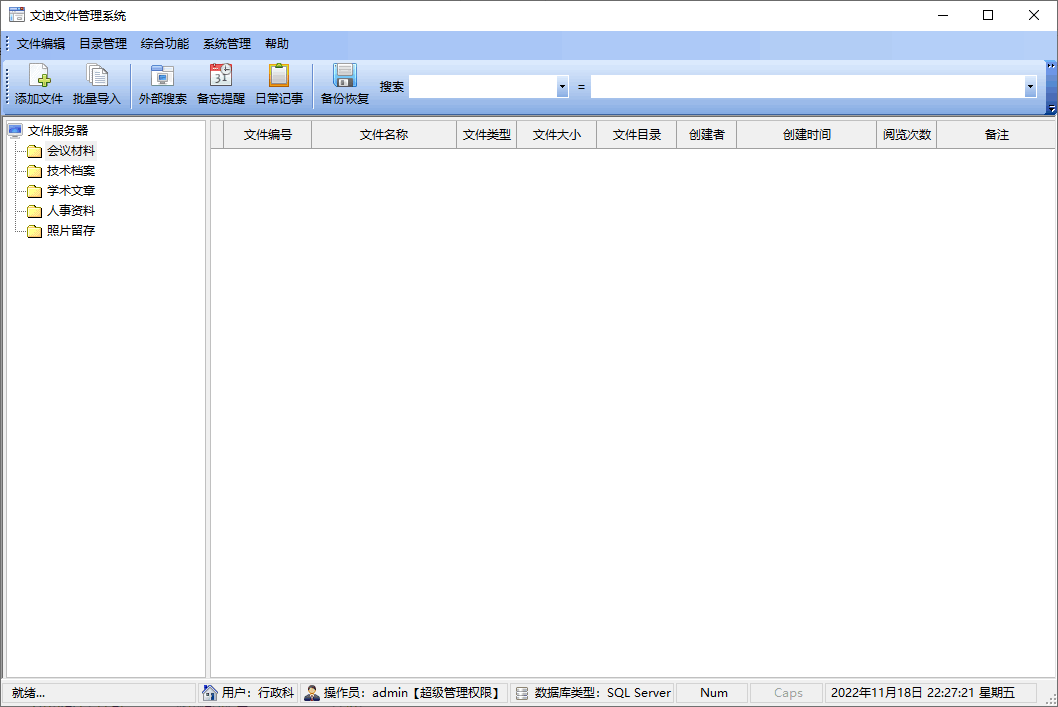Click the 备份恢复 backup restore icon
1058x707 pixels.
point(344,85)
